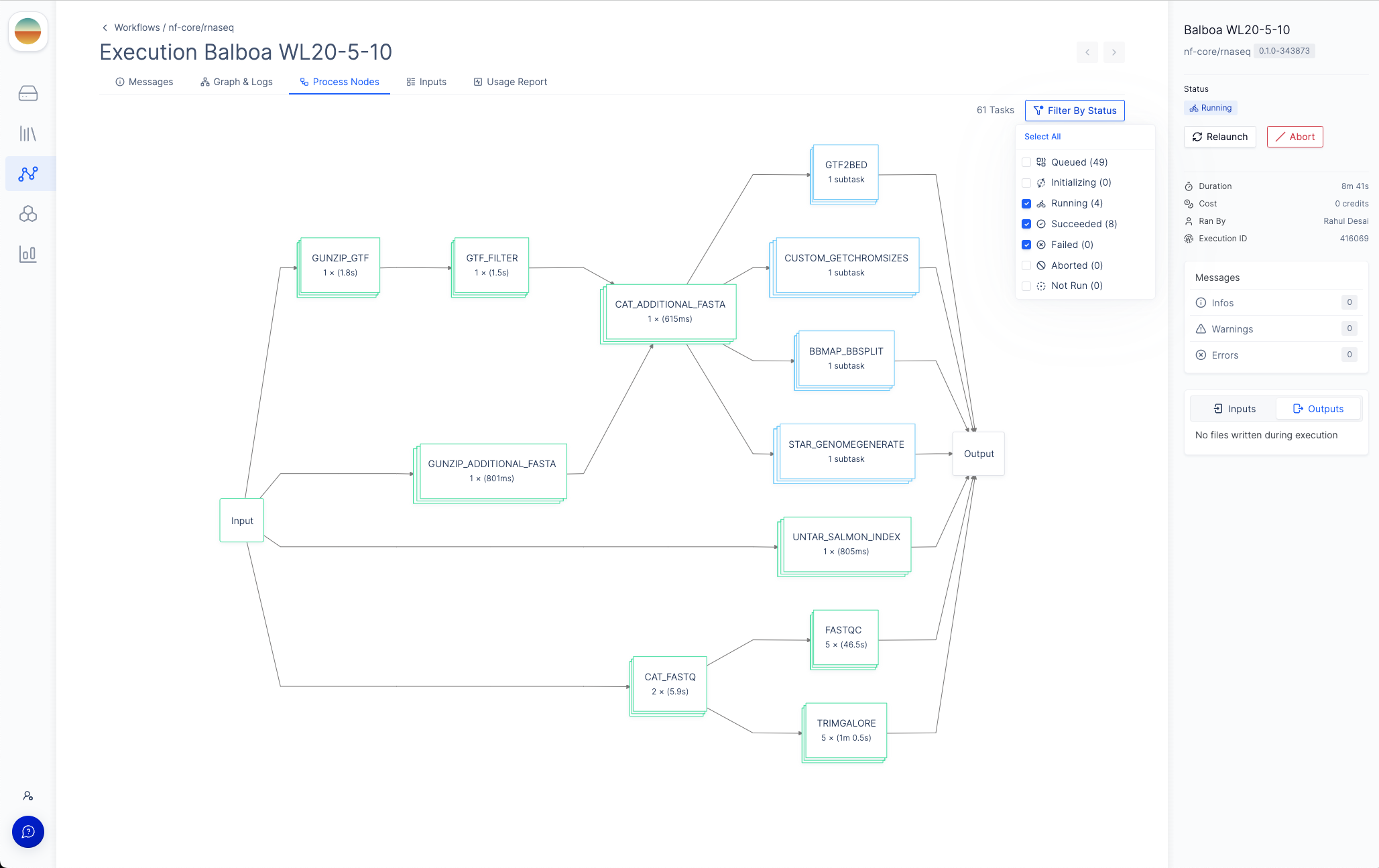The image size is (1379, 868).
Task: Switch to Inputs in the files panel
Action: tap(1234, 409)
